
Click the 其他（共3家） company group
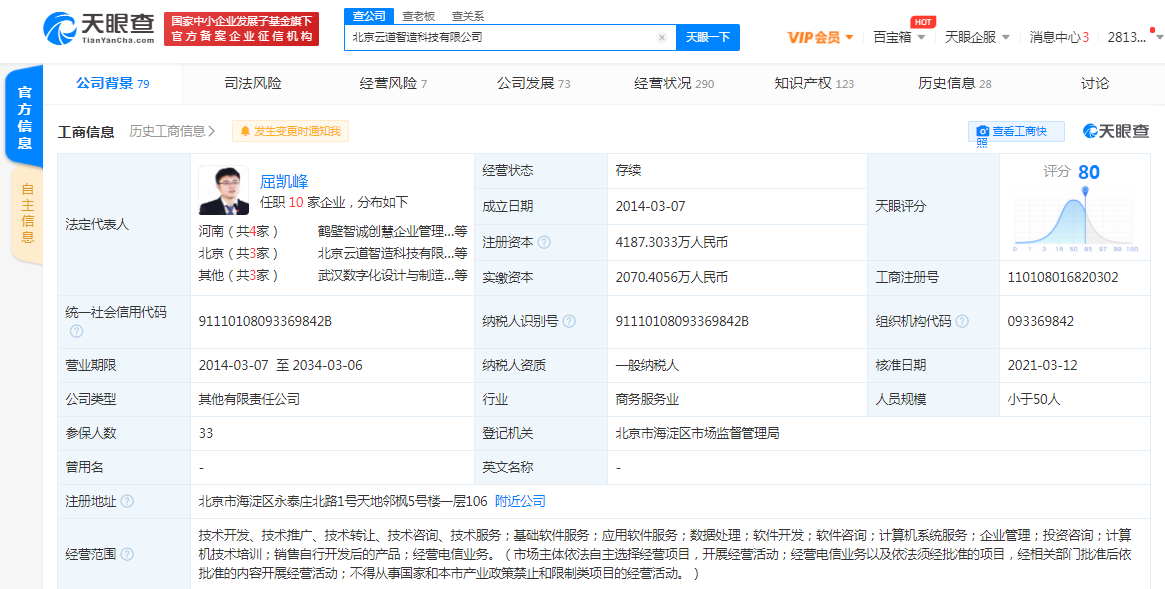coord(238,276)
